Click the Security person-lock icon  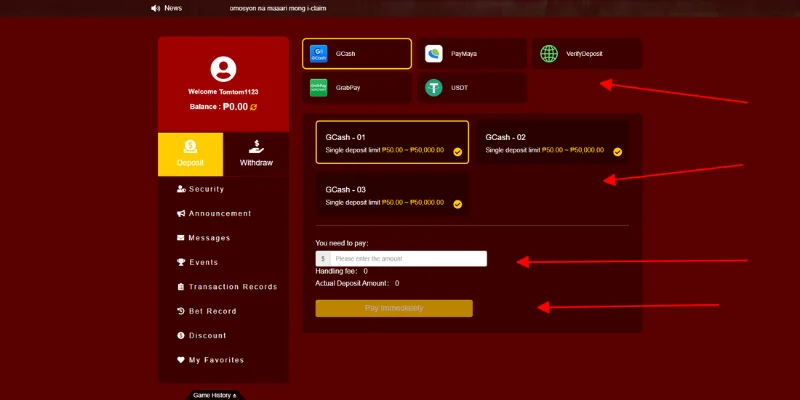pos(181,189)
